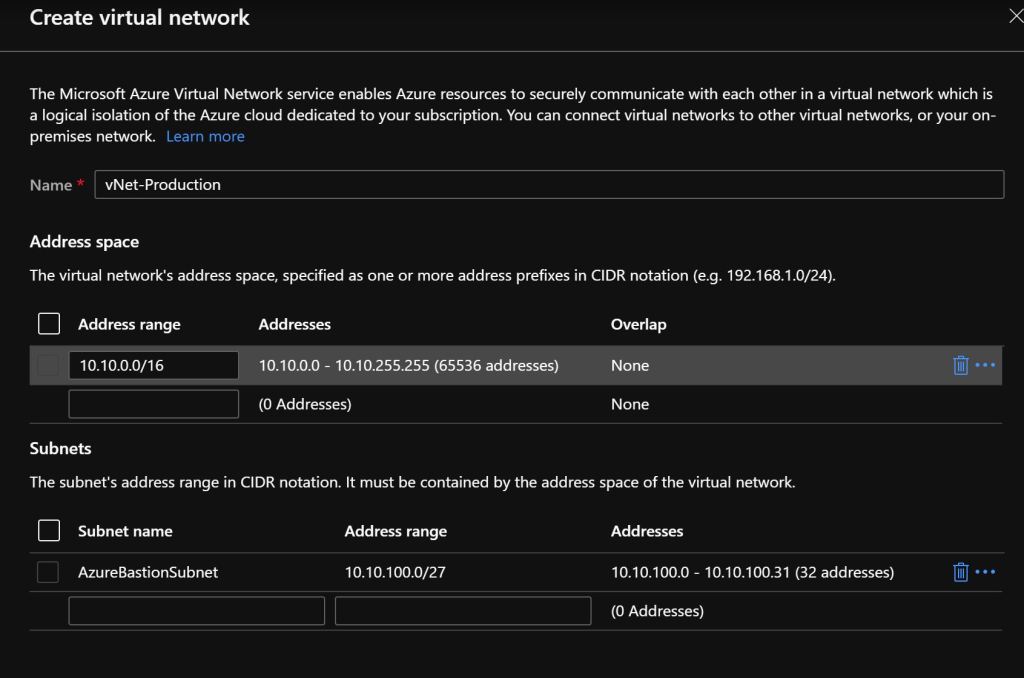Select all address ranges via header checkbox
The width and height of the screenshot is (1024, 678).
click(48, 323)
